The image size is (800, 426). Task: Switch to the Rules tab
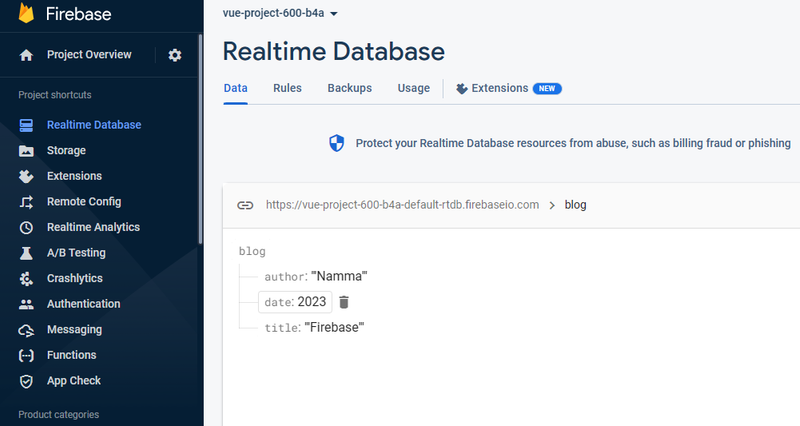287,88
